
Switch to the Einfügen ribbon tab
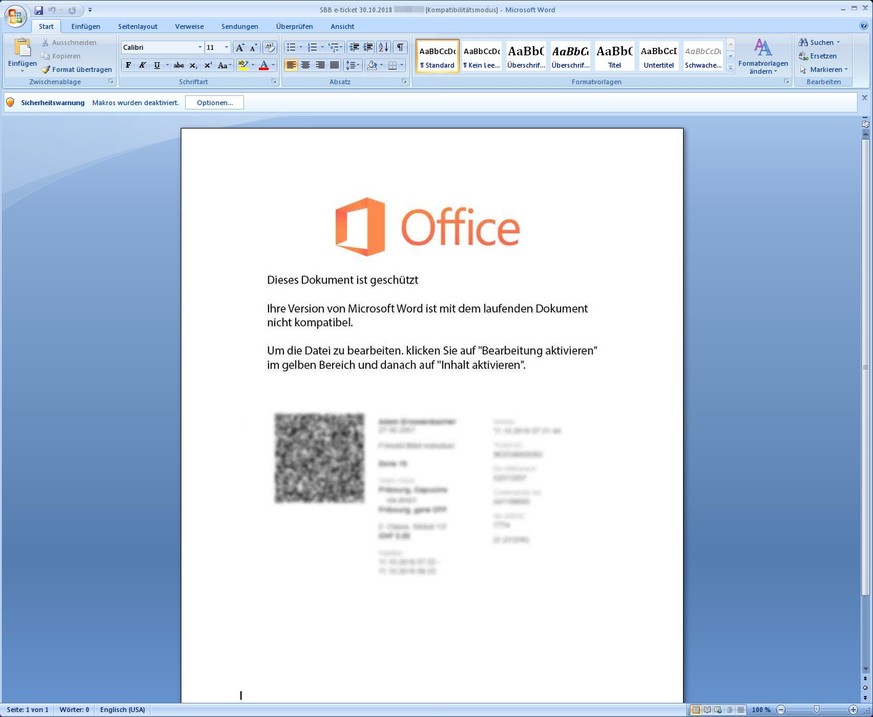[85, 27]
